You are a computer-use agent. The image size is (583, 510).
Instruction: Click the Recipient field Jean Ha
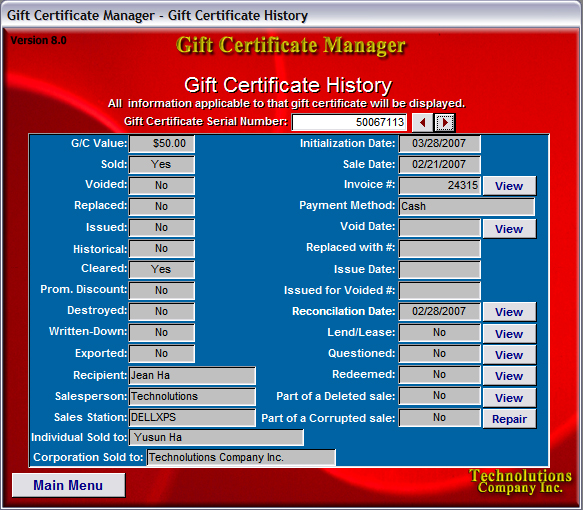pos(192,375)
